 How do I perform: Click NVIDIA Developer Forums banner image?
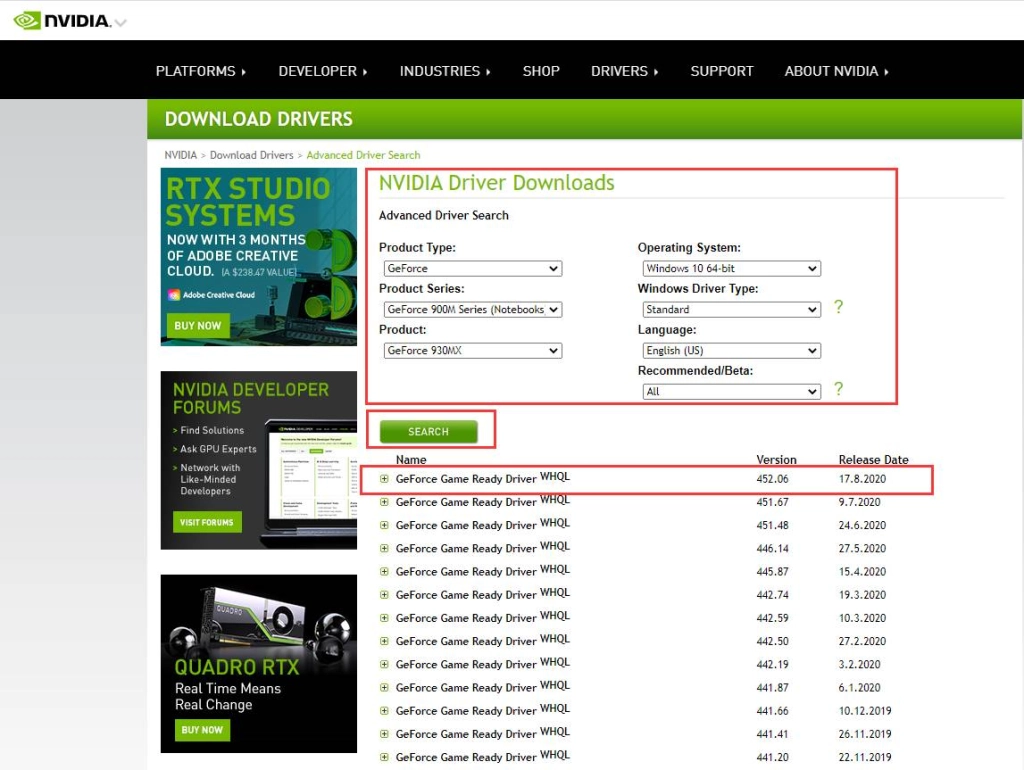tap(259, 460)
